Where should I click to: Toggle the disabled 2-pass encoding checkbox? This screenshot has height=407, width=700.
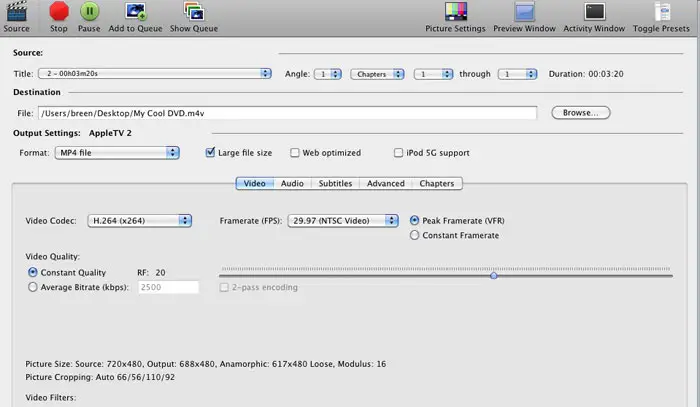pos(224,287)
